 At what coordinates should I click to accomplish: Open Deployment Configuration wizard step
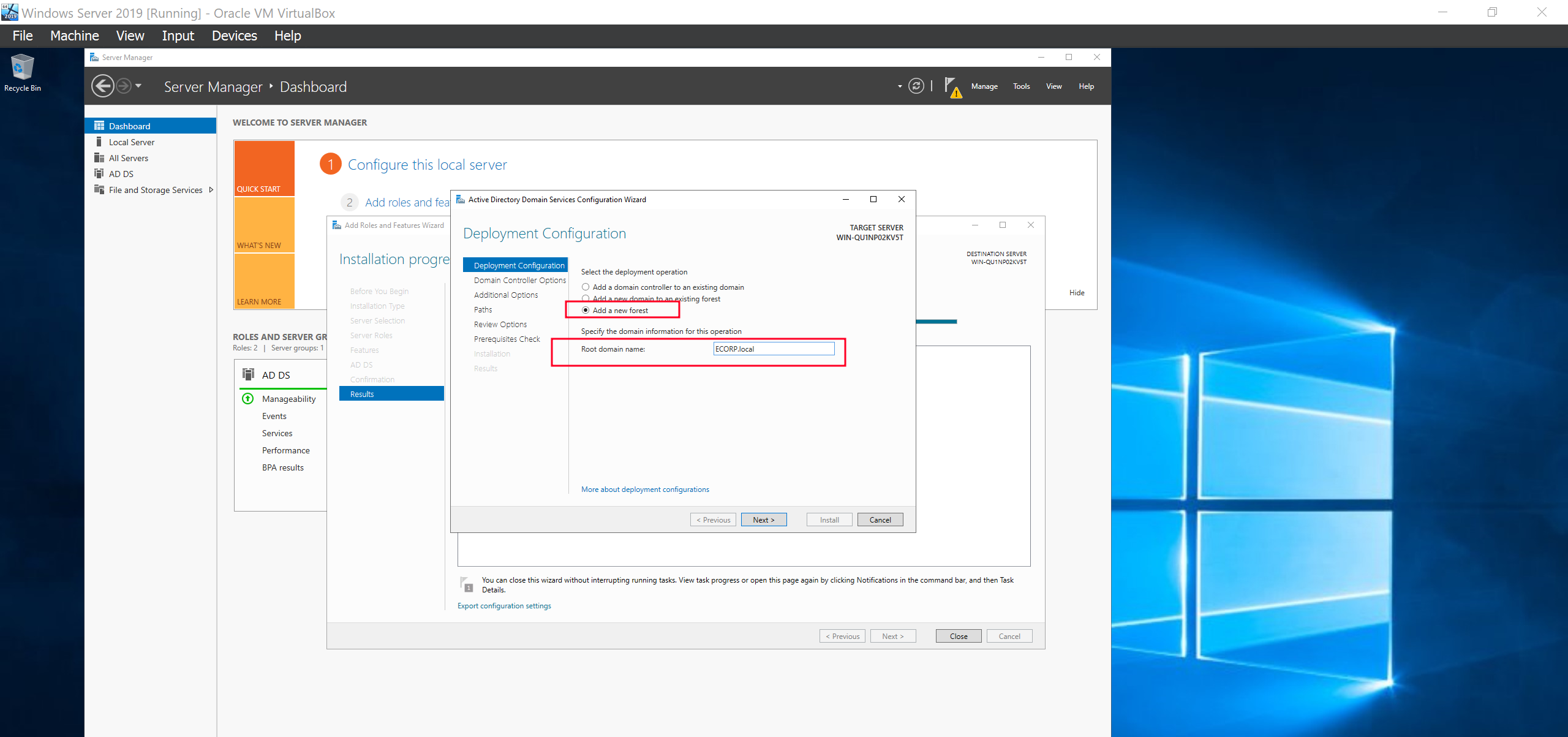tap(515, 265)
